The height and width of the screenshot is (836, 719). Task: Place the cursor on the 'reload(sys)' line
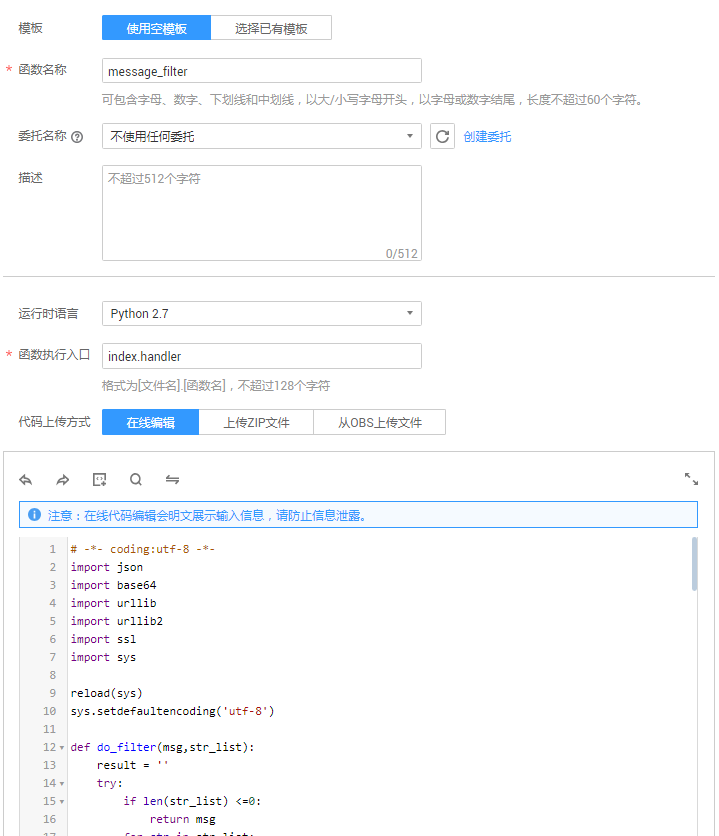tap(107, 693)
